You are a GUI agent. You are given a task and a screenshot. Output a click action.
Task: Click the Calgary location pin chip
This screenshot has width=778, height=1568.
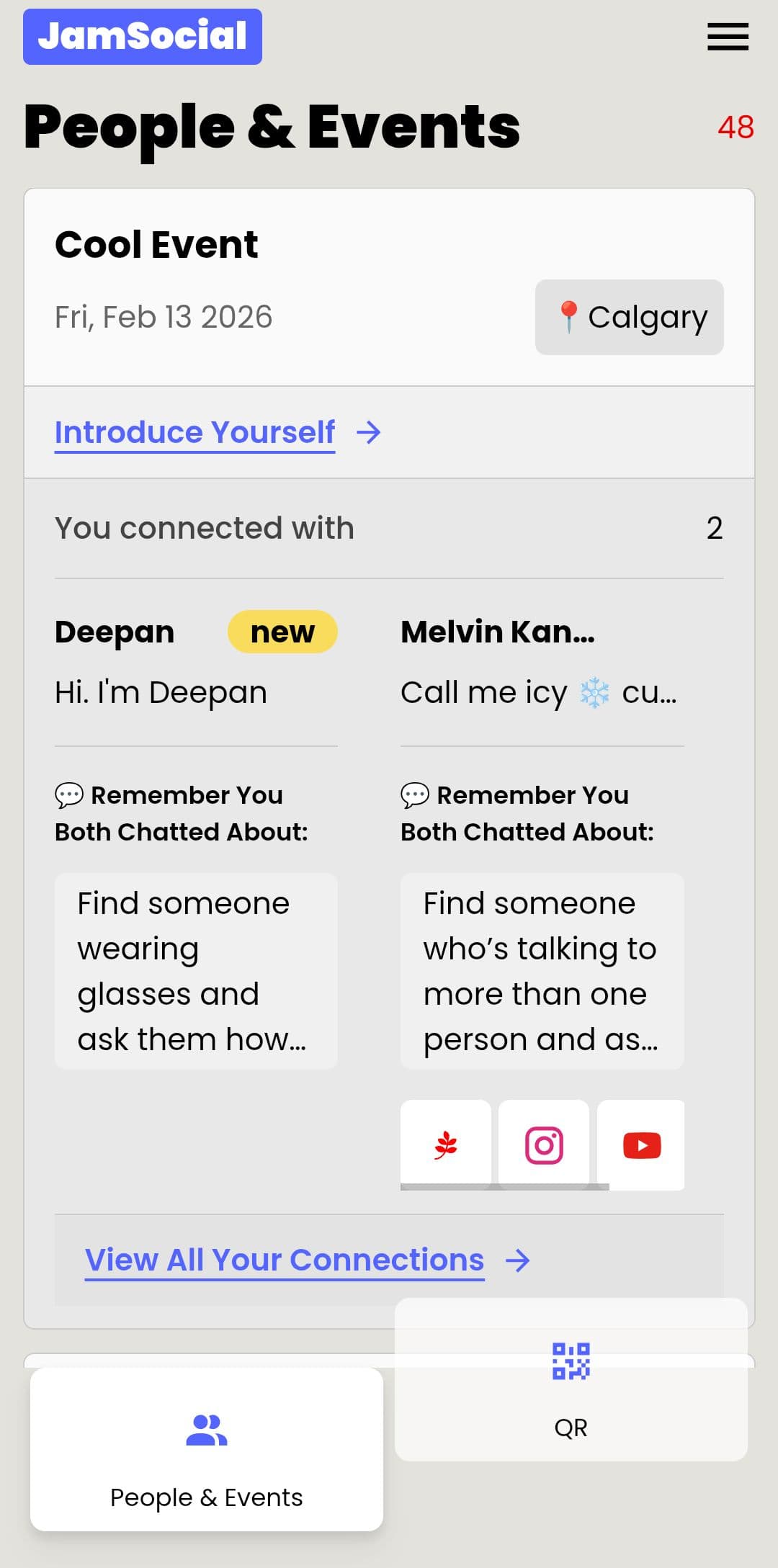click(x=629, y=317)
